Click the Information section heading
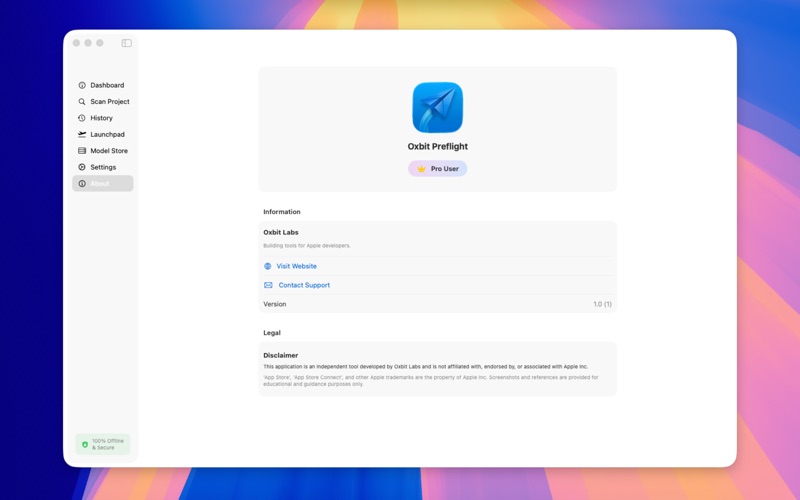Viewport: 800px width, 500px height. pyautogui.click(x=282, y=212)
